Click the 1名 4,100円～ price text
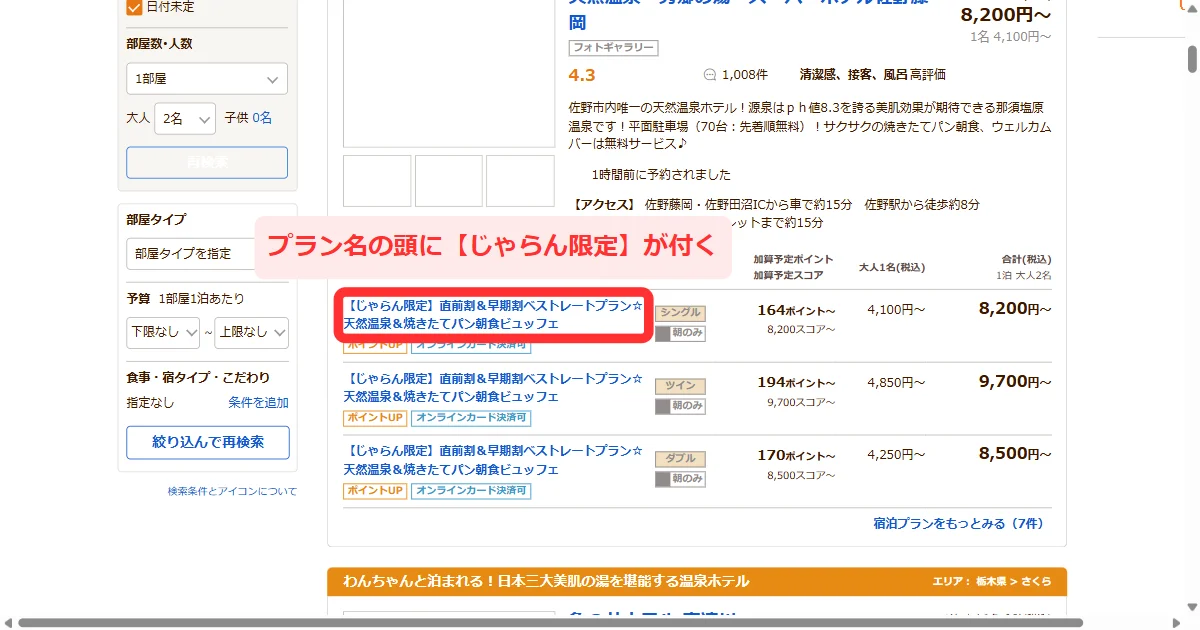The image size is (1200, 630). click(x=1010, y=37)
